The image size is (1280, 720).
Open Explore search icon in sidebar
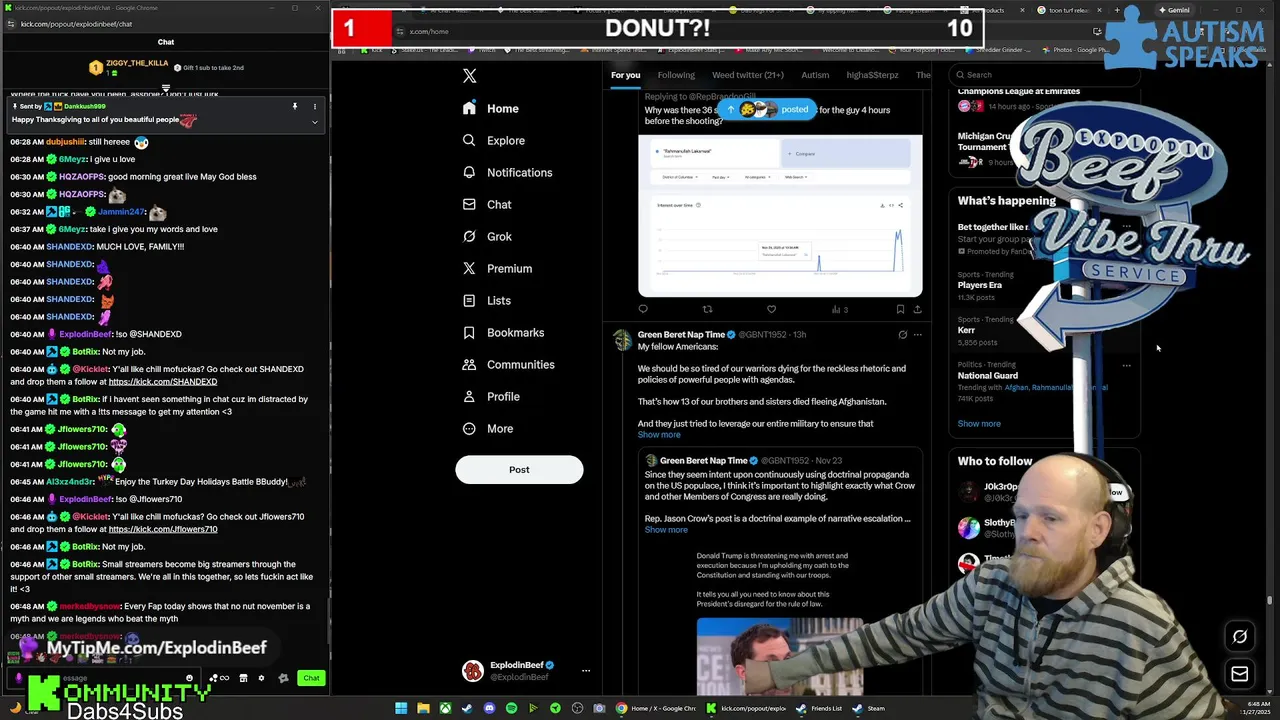point(469,140)
